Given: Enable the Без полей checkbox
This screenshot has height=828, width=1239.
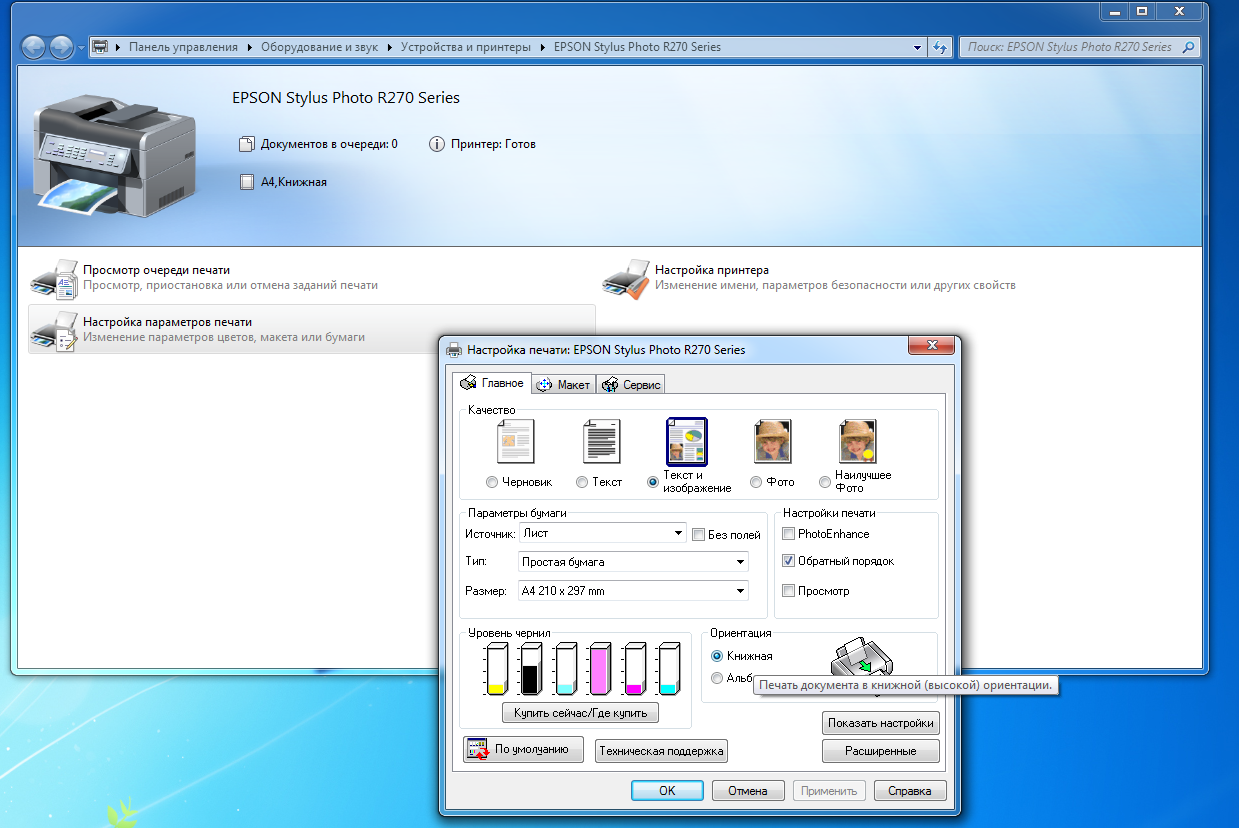Looking at the screenshot, I should pos(699,535).
